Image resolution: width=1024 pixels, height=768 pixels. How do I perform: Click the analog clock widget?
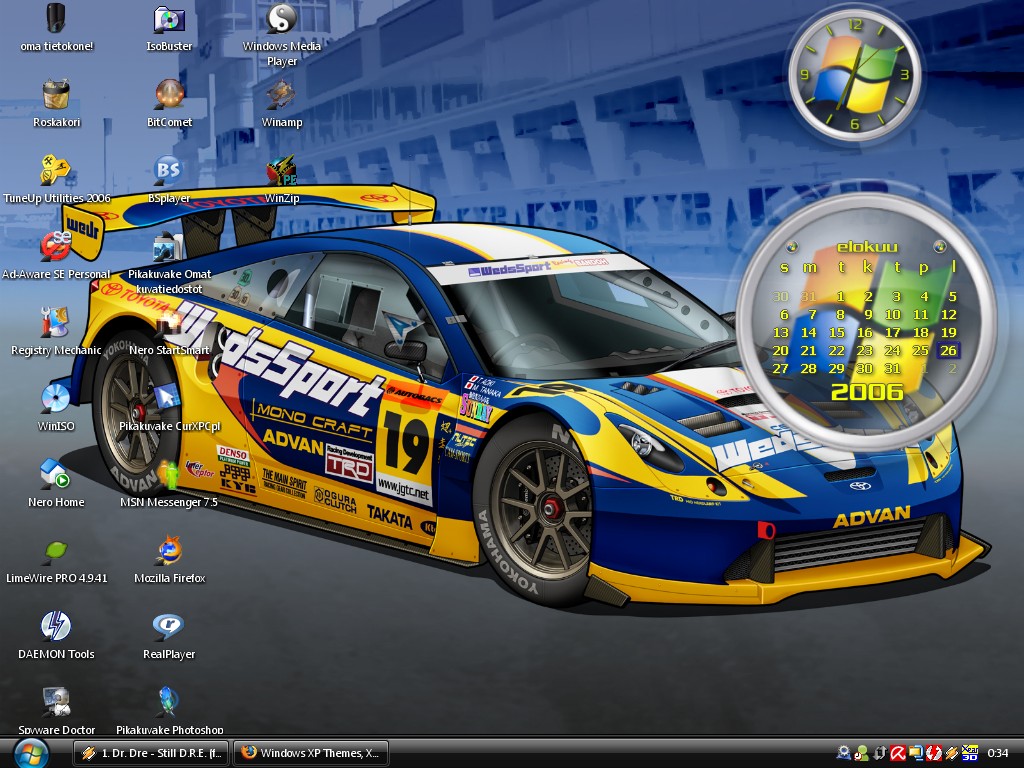point(854,76)
